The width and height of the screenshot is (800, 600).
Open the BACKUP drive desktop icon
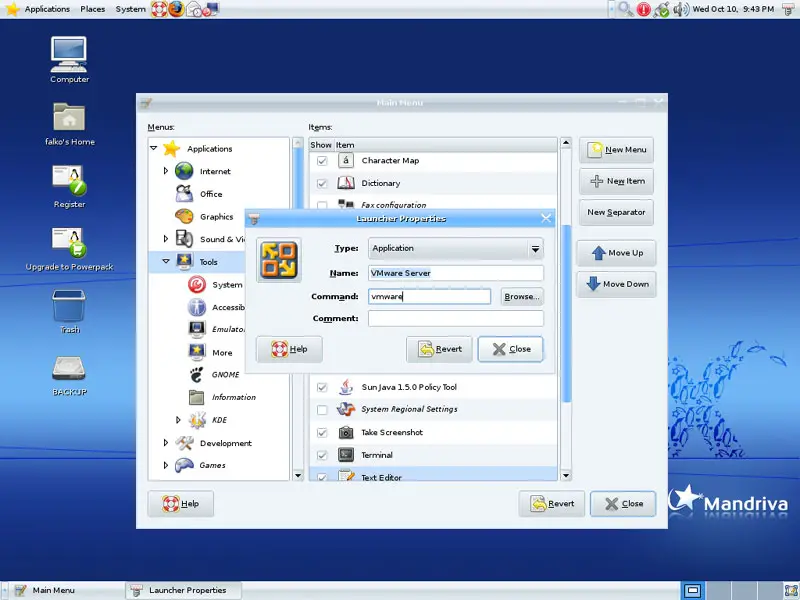69,368
